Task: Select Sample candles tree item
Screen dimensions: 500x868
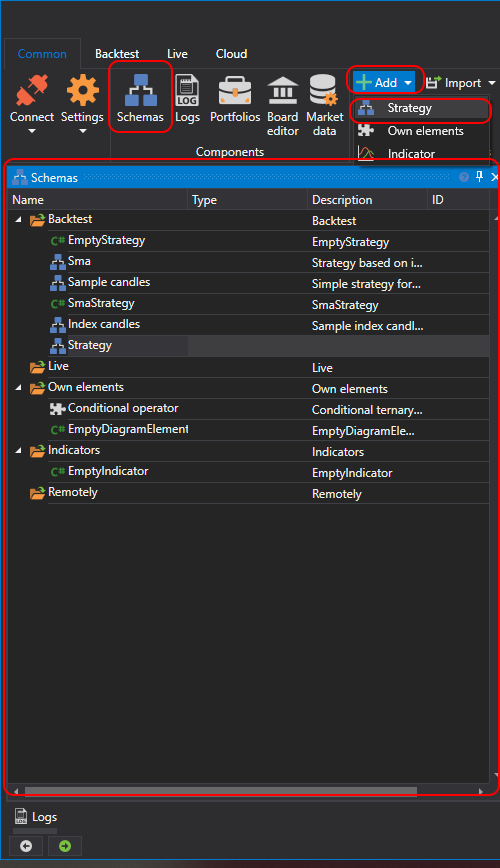Action: coord(109,282)
